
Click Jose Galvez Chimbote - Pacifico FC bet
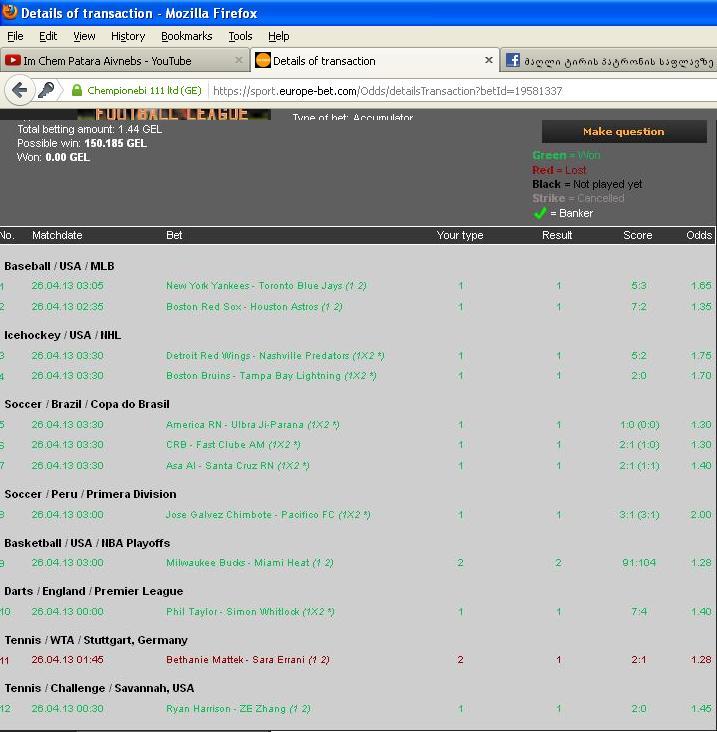[268, 515]
